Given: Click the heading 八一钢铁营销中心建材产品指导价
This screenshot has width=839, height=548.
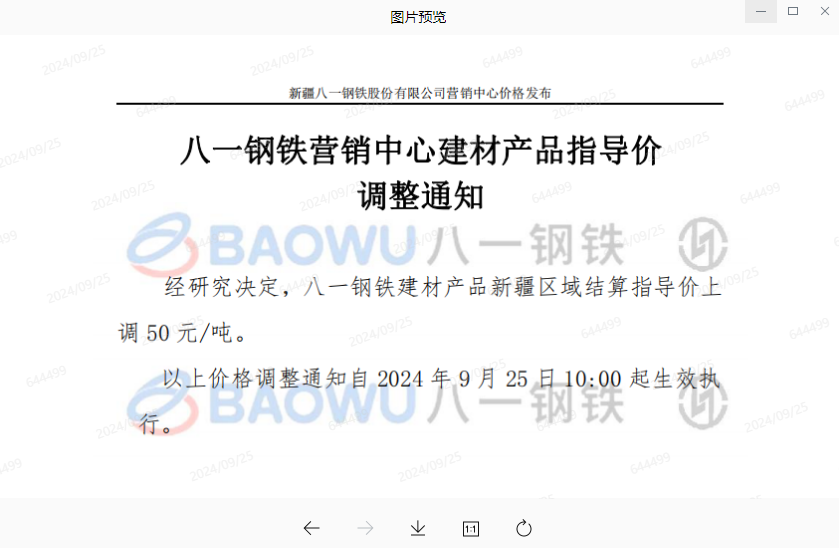Looking at the screenshot, I should (x=420, y=152).
